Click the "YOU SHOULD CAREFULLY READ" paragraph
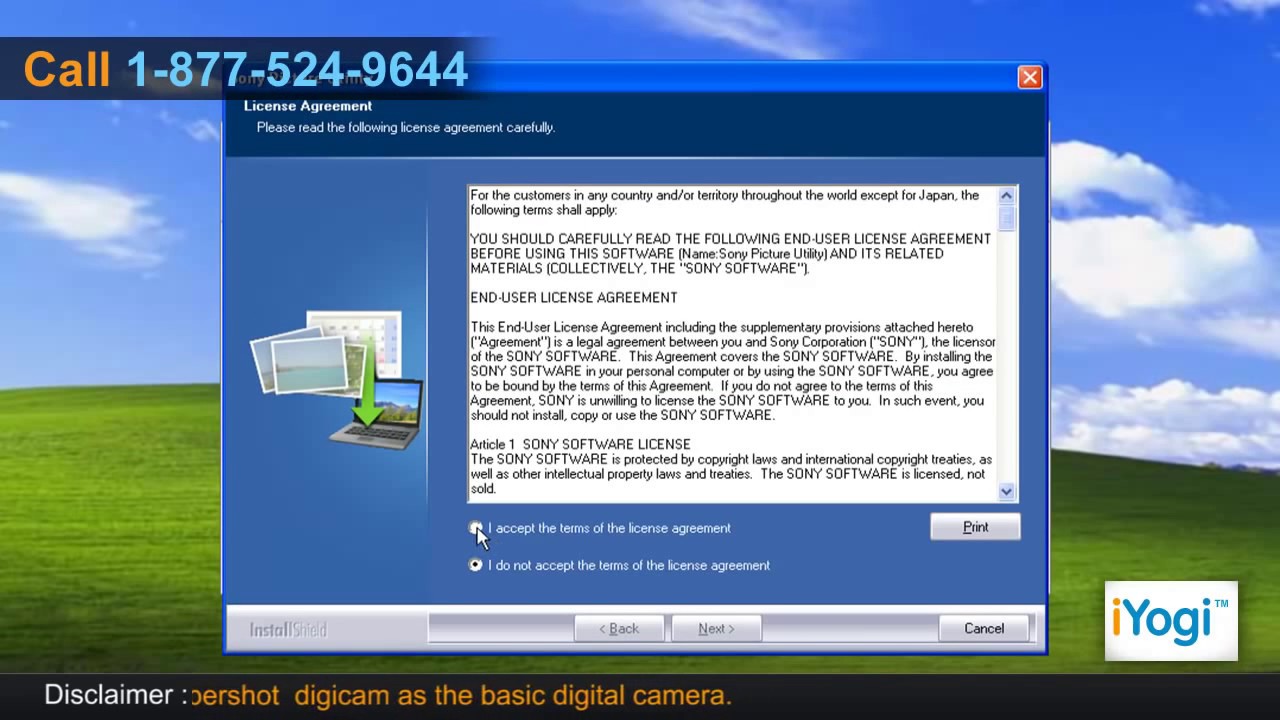Screen dimensions: 1280x720 (x=731, y=254)
